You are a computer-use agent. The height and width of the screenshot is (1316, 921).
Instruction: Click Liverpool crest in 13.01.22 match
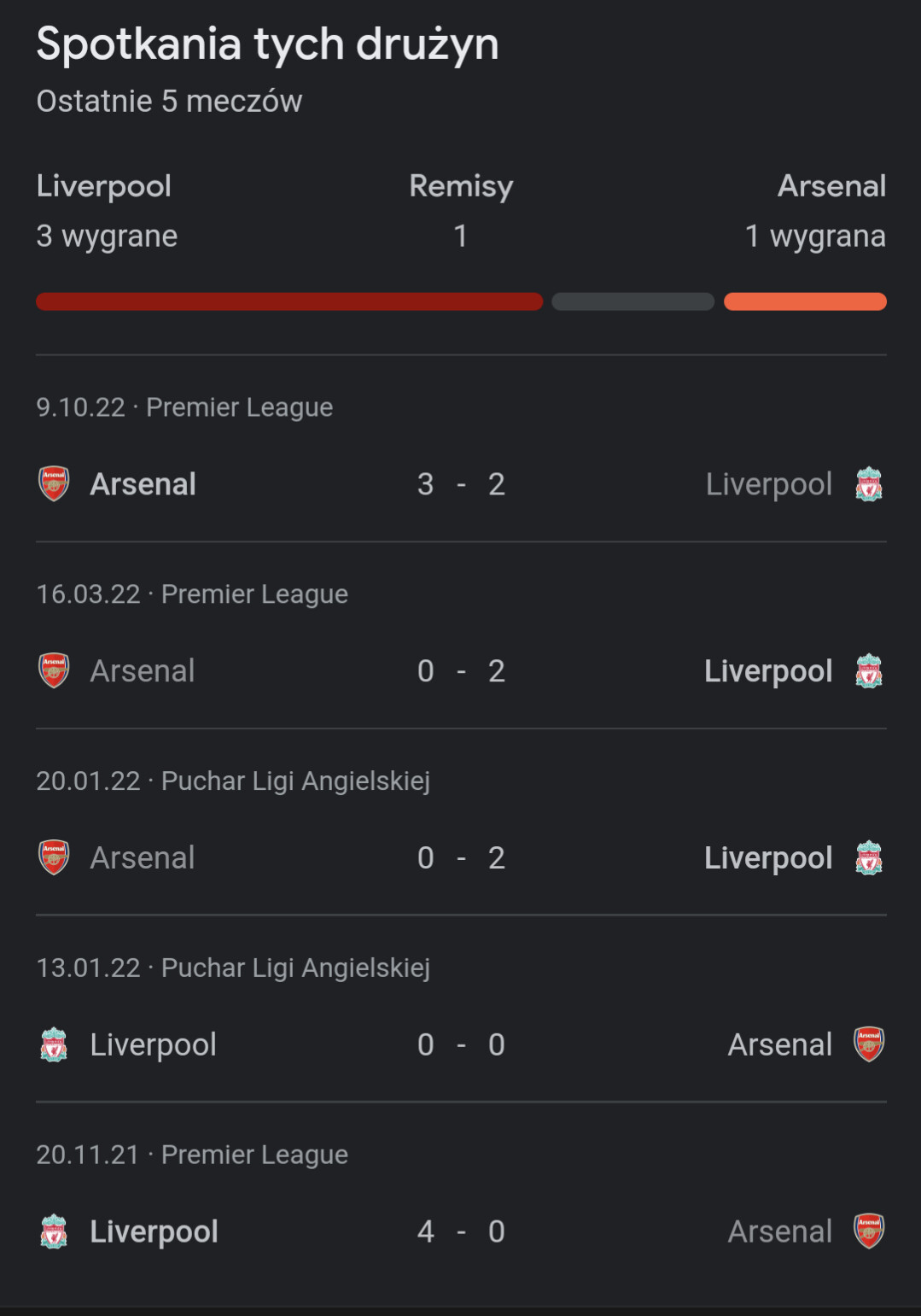coord(54,1044)
